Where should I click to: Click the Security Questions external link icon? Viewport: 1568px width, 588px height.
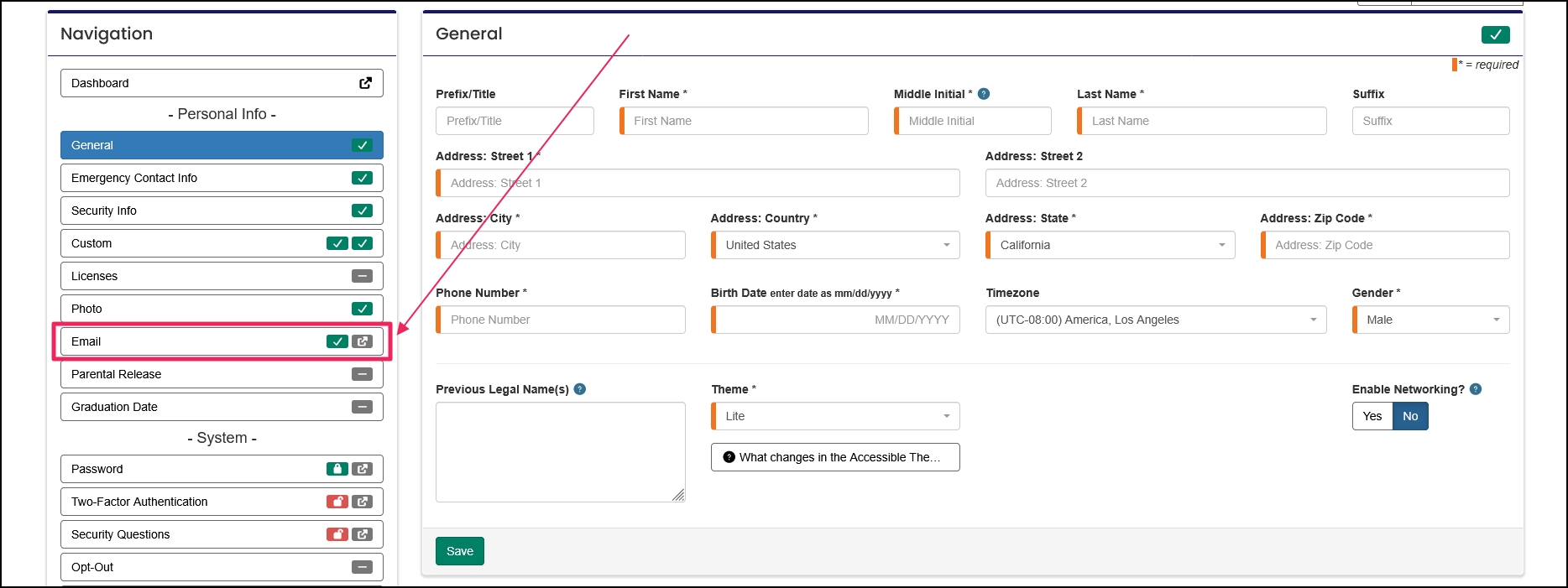point(362,534)
